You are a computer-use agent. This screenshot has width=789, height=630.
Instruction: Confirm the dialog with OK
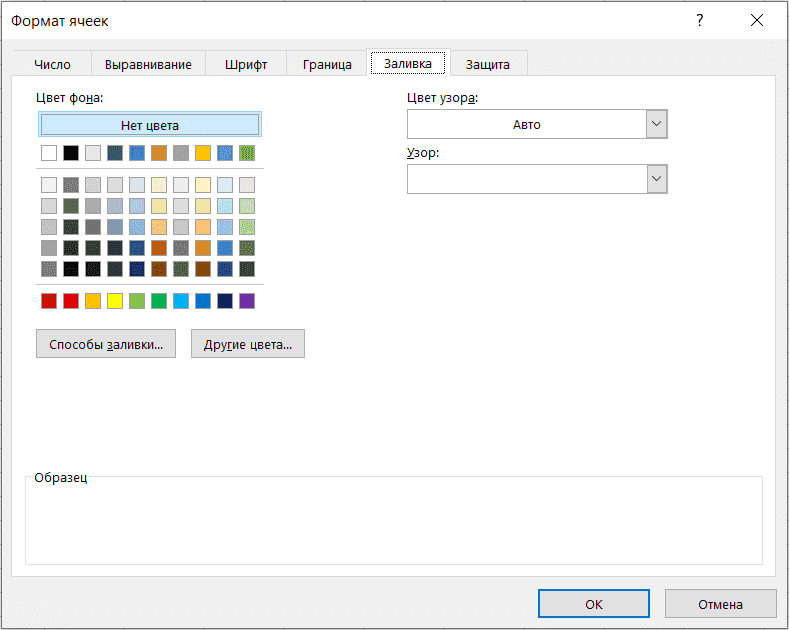(x=594, y=604)
